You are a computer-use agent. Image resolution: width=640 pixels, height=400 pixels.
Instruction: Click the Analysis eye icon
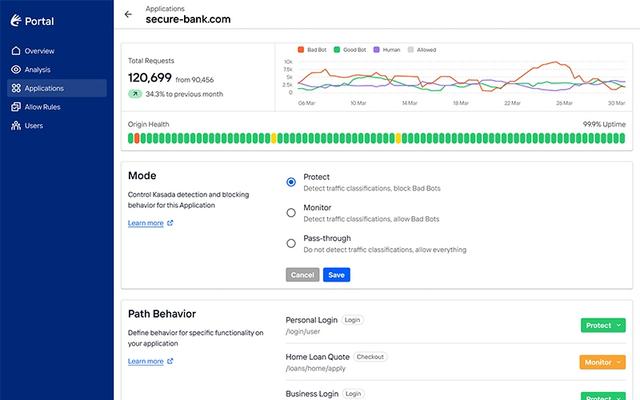pyautogui.click(x=15, y=70)
